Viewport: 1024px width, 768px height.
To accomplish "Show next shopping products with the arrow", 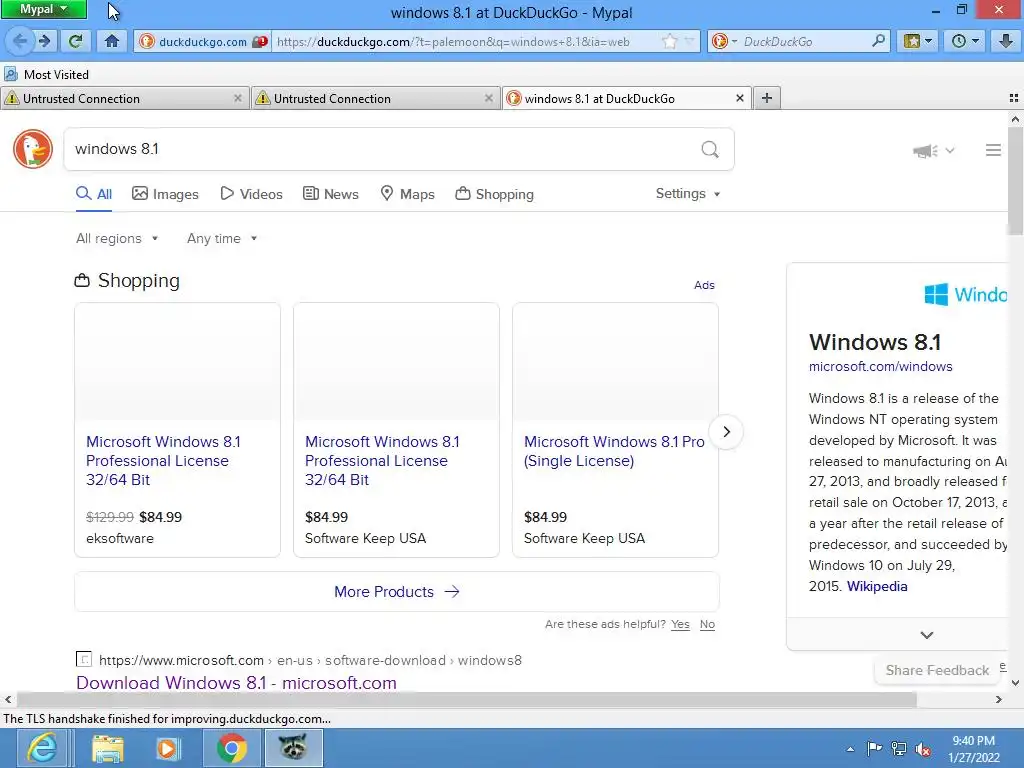I will [x=726, y=432].
